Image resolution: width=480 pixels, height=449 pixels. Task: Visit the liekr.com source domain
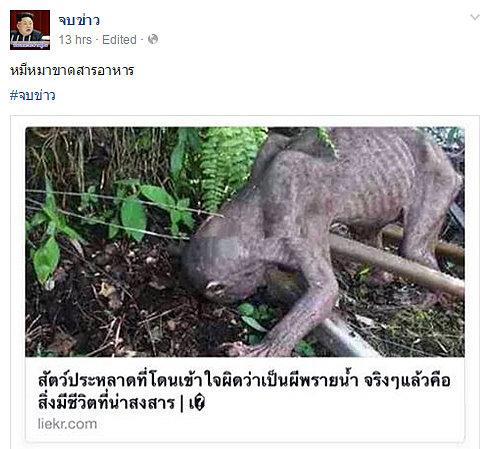click(67, 424)
